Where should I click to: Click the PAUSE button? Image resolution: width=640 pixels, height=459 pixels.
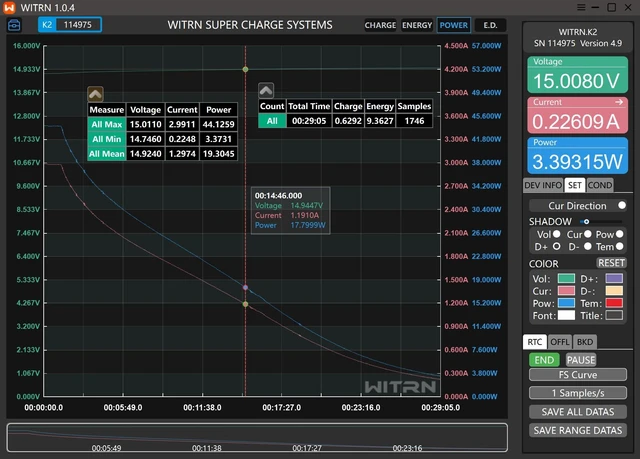[581, 360]
